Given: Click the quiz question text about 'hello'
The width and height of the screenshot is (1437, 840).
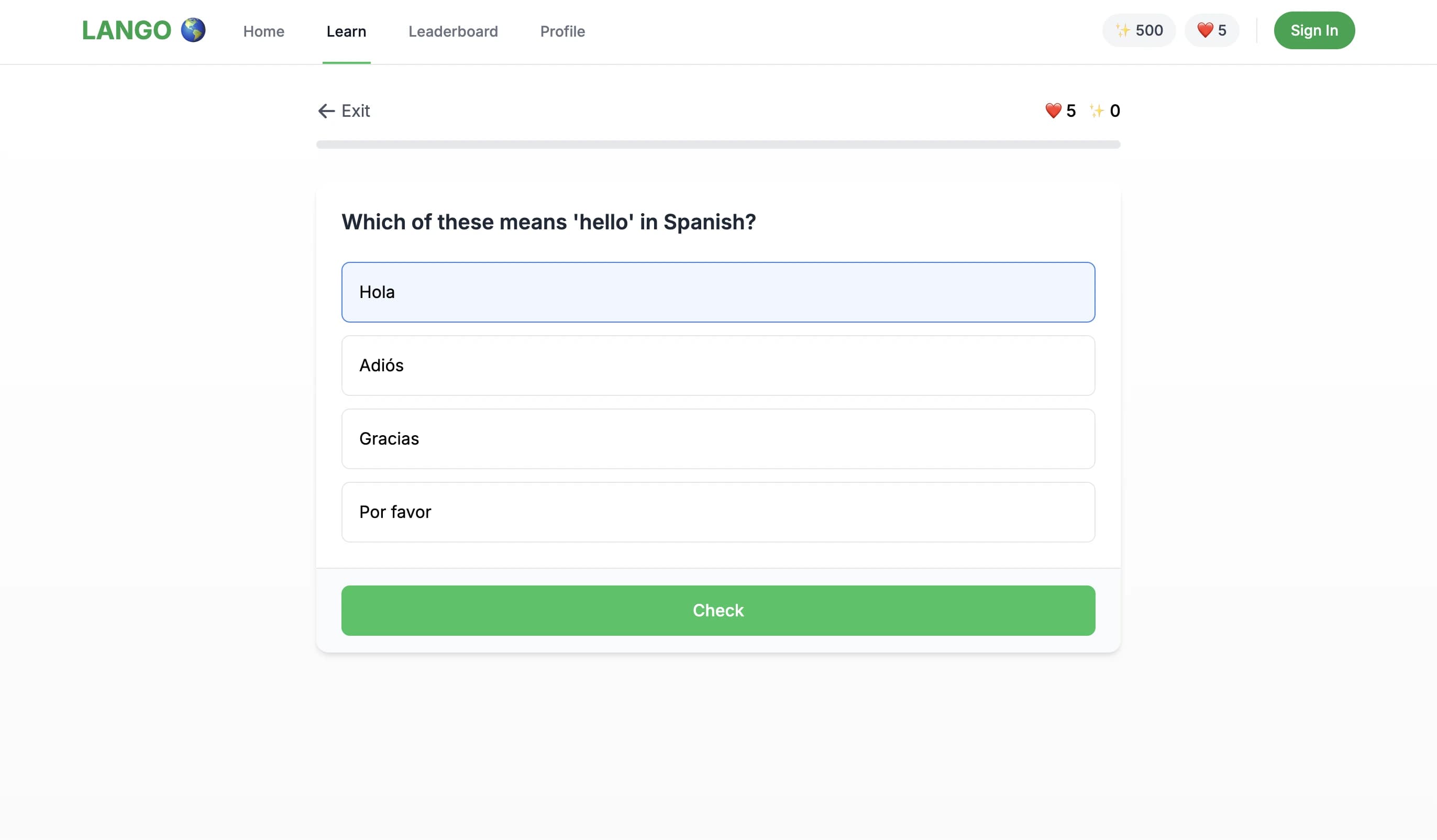Looking at the screenshot, I should (549, 222).
